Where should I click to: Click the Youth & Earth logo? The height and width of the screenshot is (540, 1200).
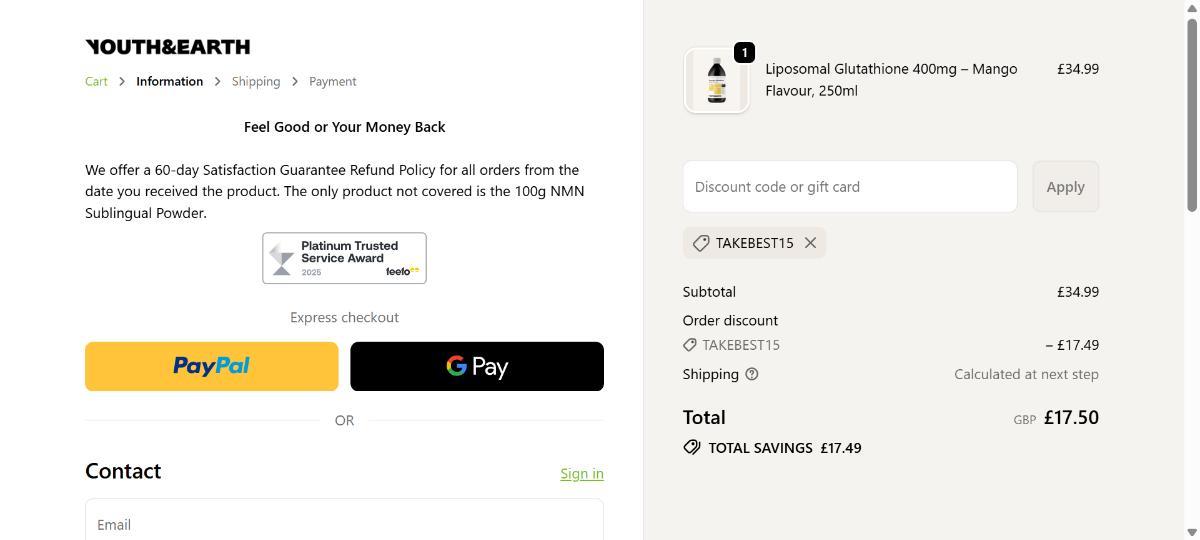point(168,47)
